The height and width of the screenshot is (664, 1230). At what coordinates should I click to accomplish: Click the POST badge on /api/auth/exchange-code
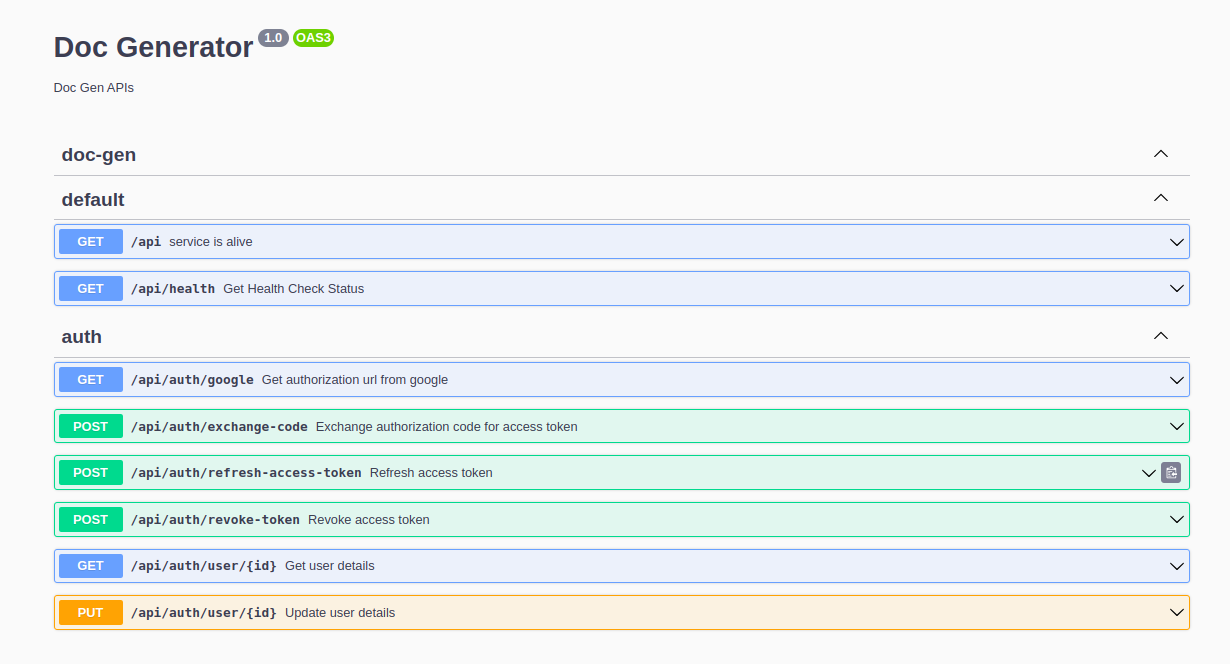[x=90, y=426]
